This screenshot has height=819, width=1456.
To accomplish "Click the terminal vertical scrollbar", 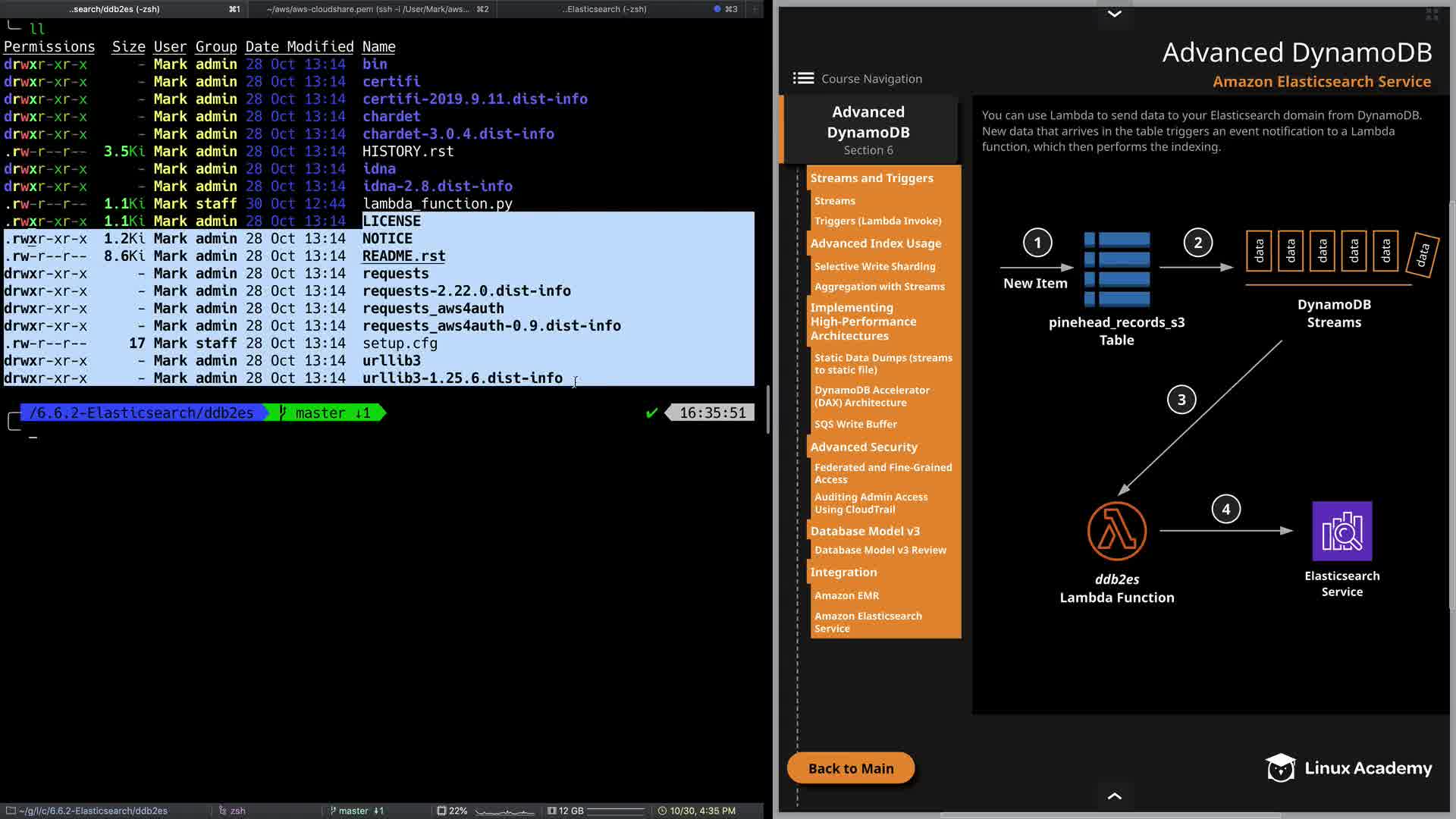I will click(x=768, y=409).
